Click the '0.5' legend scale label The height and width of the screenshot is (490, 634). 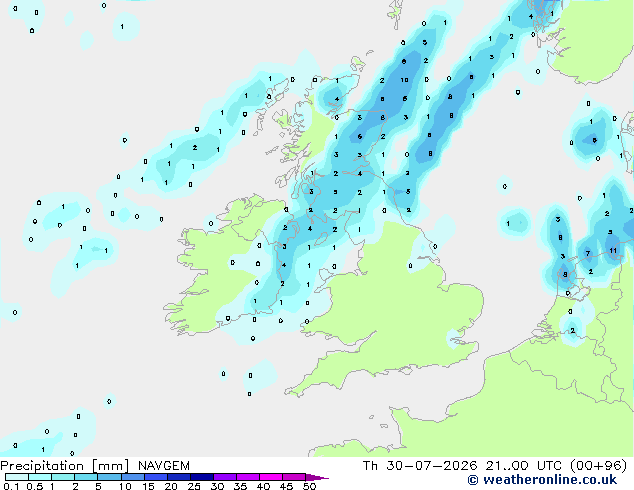tap(34, 486)
